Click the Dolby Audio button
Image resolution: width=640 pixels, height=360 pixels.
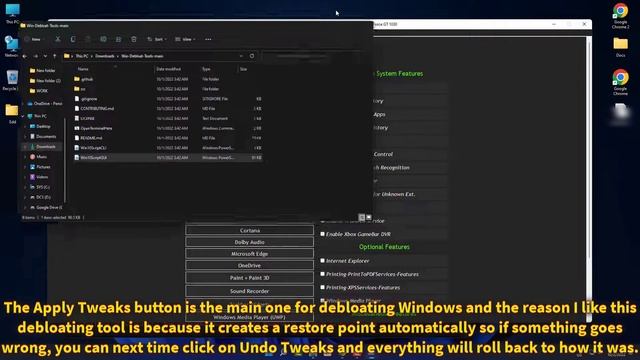tap(249, 242)
